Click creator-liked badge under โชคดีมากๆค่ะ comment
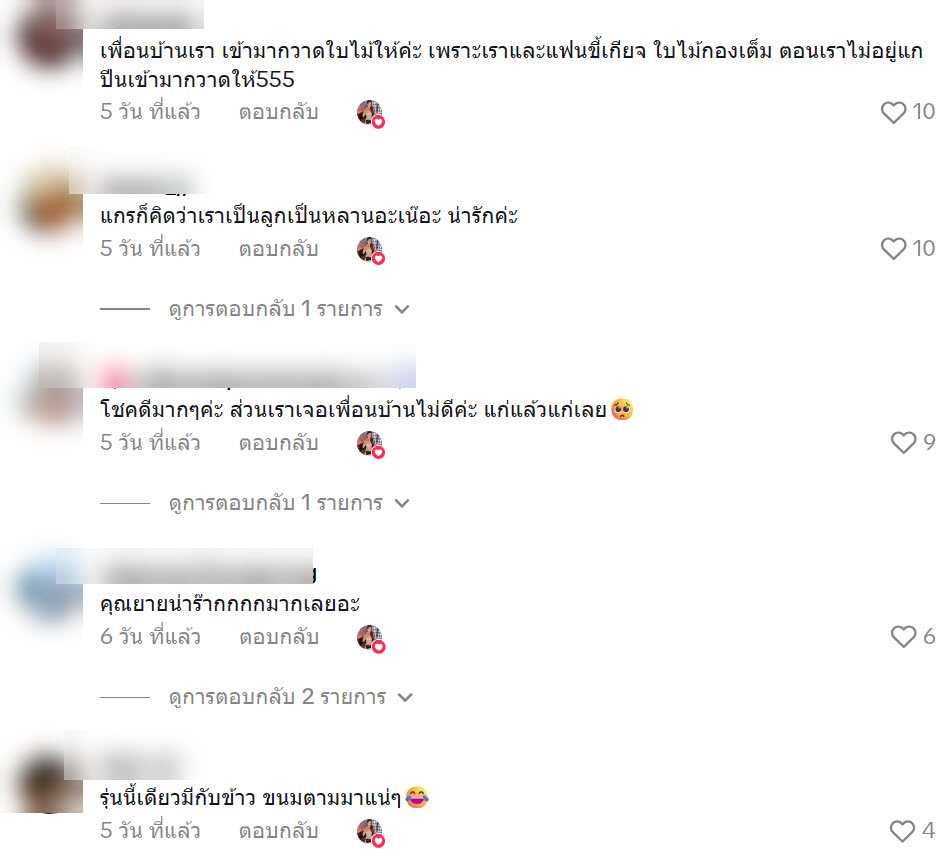The height and width of the screenshot is (858, 949). pos(371,445)
